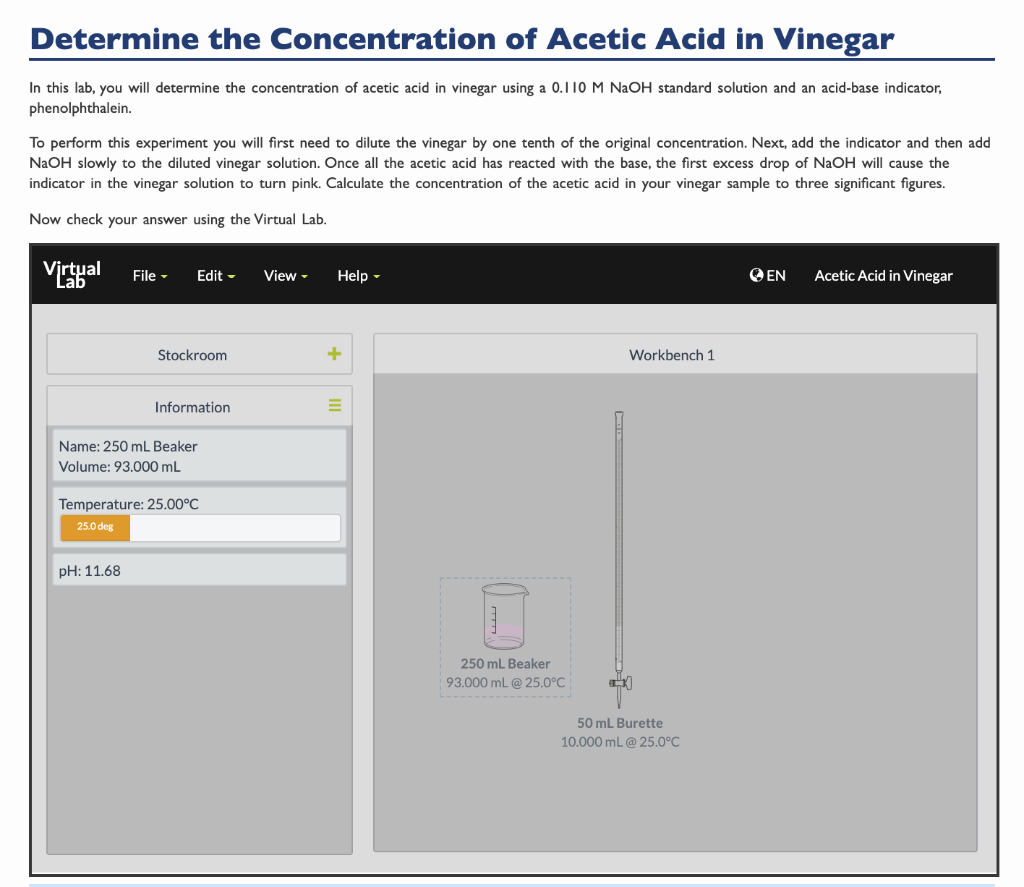This screenshot has width=1024, height=887.
Task: Click the globe language icon
Action: tap(756, 275)
